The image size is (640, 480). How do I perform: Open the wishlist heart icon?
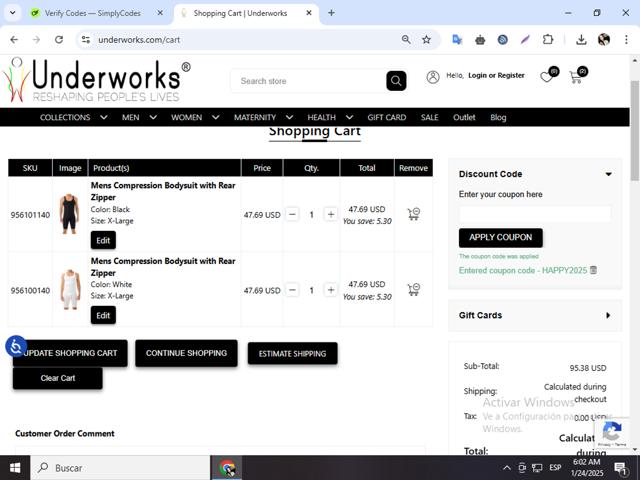[546, 76]
